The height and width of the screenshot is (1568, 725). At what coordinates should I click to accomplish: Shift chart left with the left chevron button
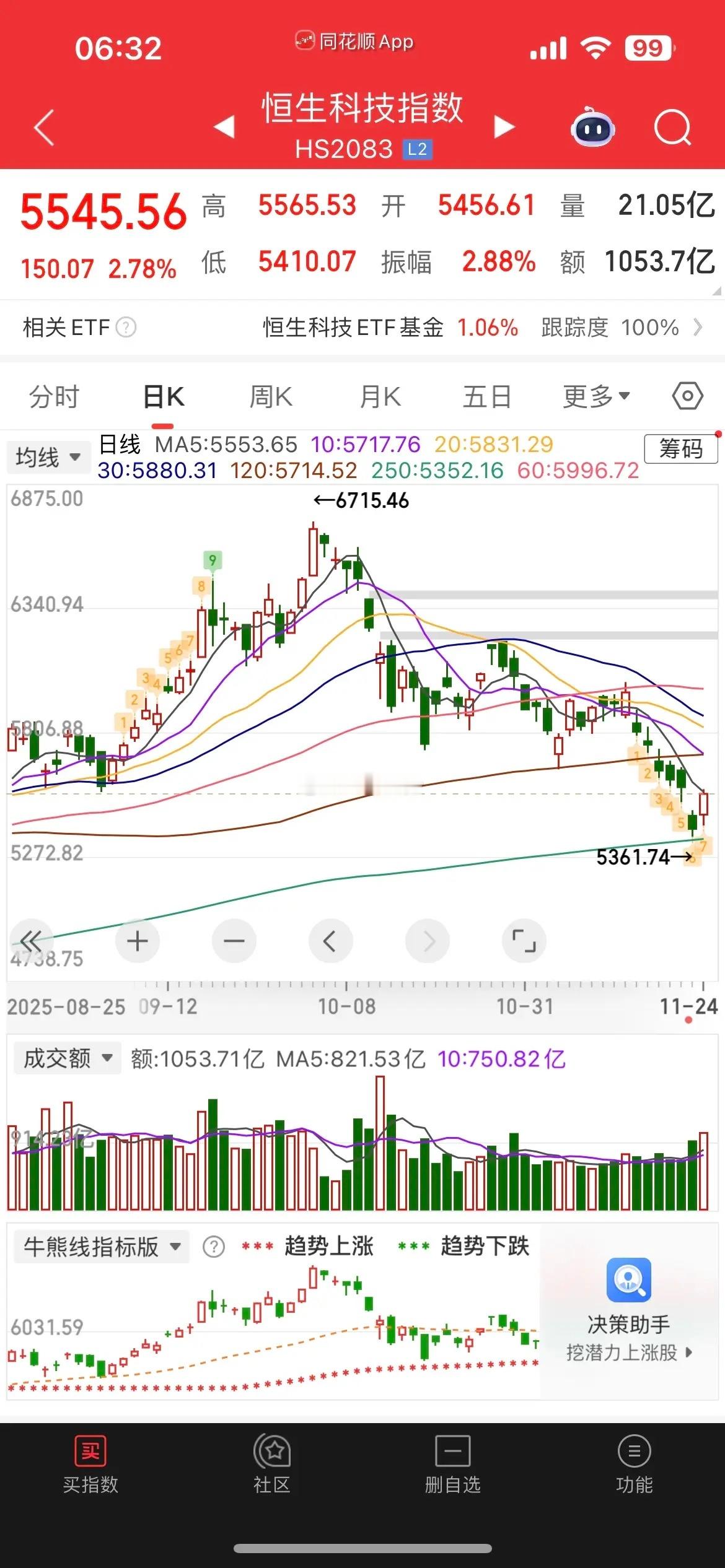point(331,941)
